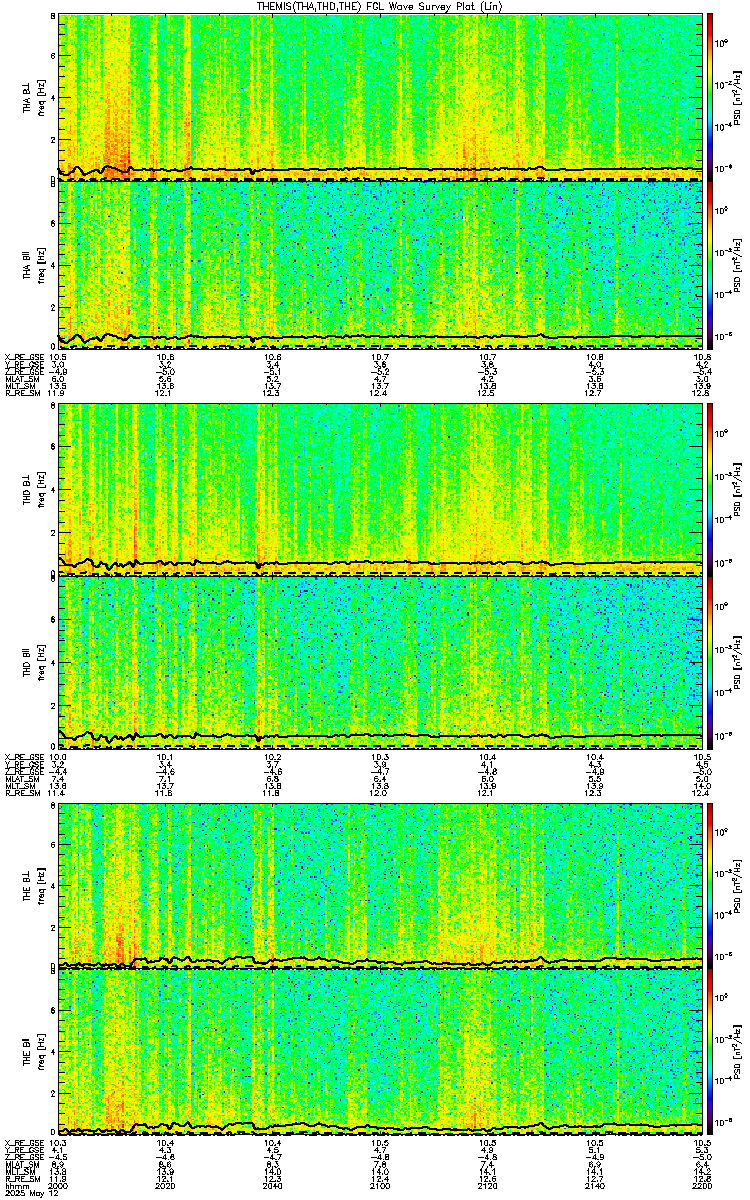The image size is (750, 1200).
Task: Click the THD B-perpendicular spectrogram panel
Action: click(381, 488)
